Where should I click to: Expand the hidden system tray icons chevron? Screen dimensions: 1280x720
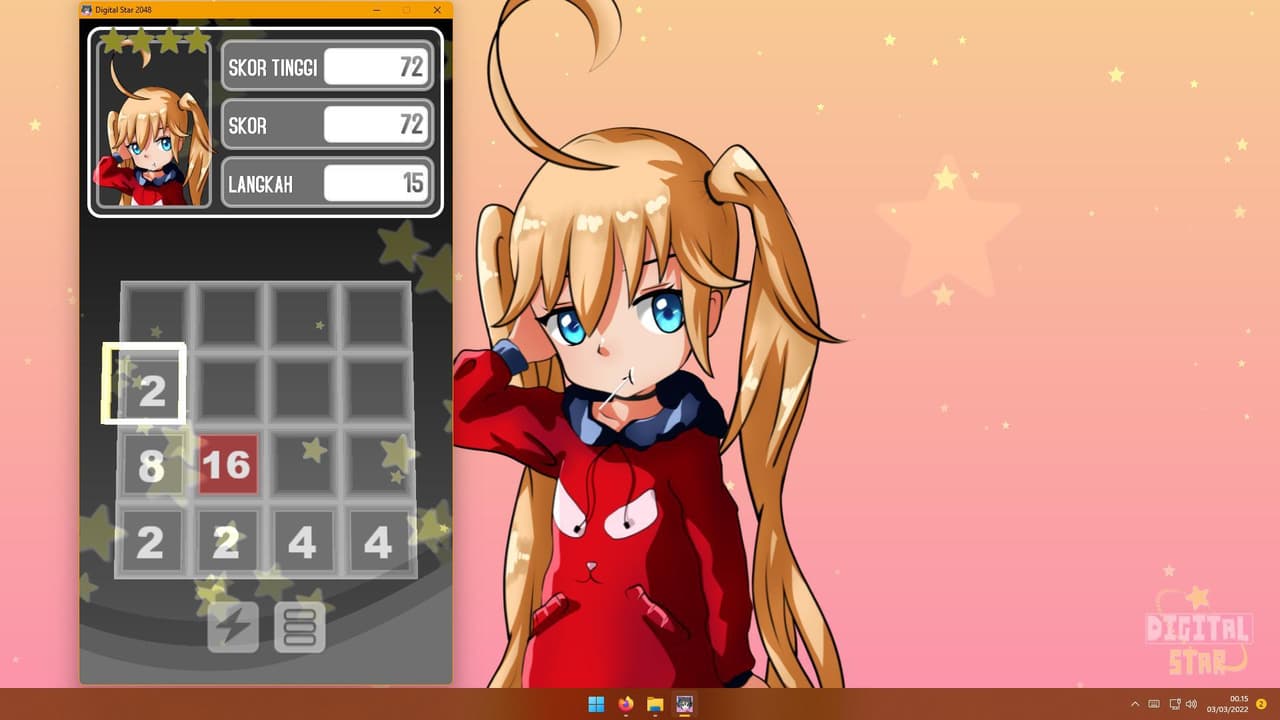pyautogui.click(x=1135, y=704)
